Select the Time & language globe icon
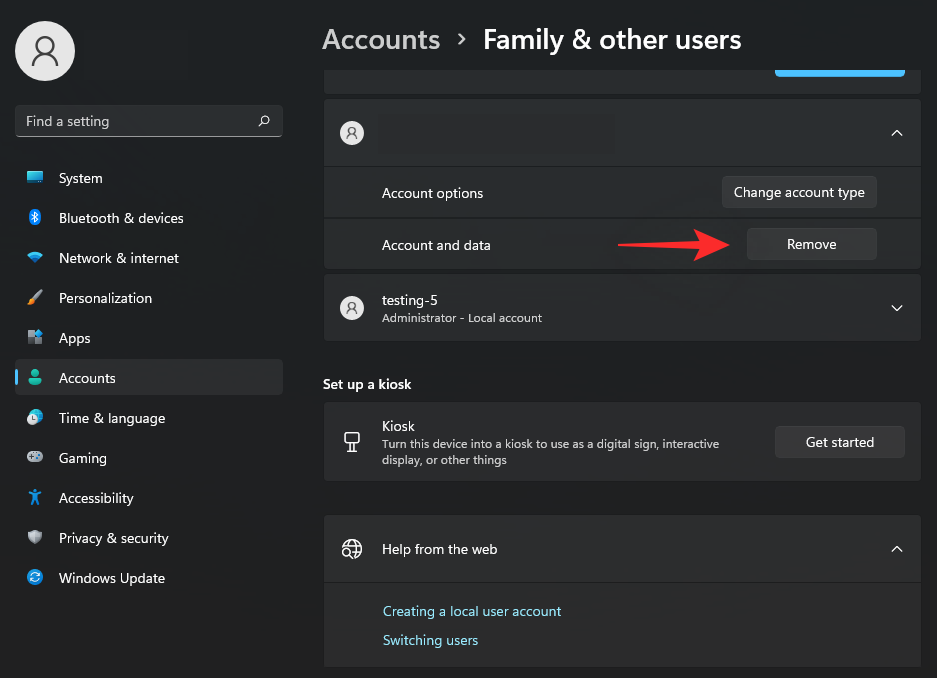 click(35, 418)
